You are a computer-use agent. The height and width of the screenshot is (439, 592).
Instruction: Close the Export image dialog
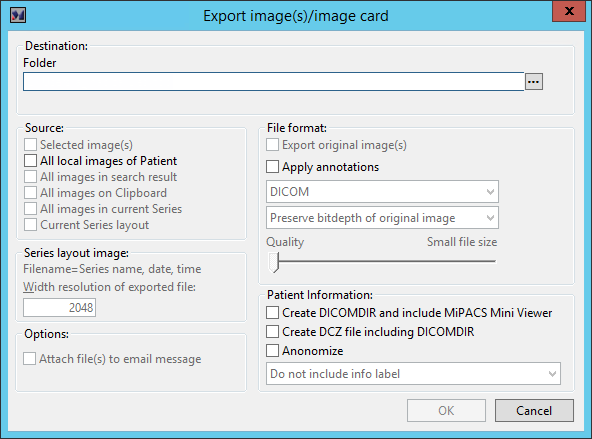tap(569, 11)
